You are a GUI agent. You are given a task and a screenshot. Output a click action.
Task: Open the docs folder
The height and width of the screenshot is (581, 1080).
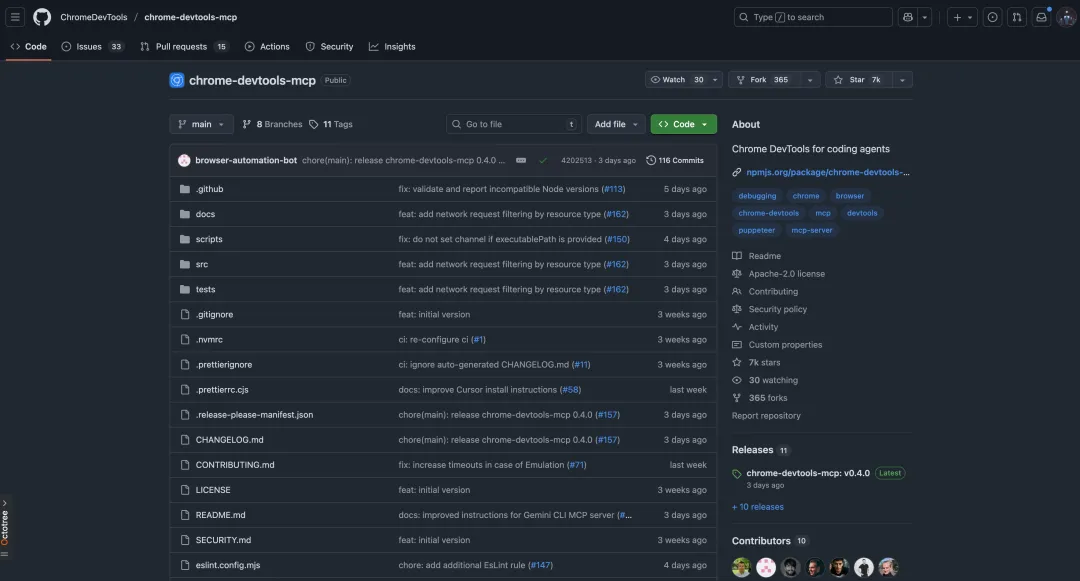(x=205, y=214)
